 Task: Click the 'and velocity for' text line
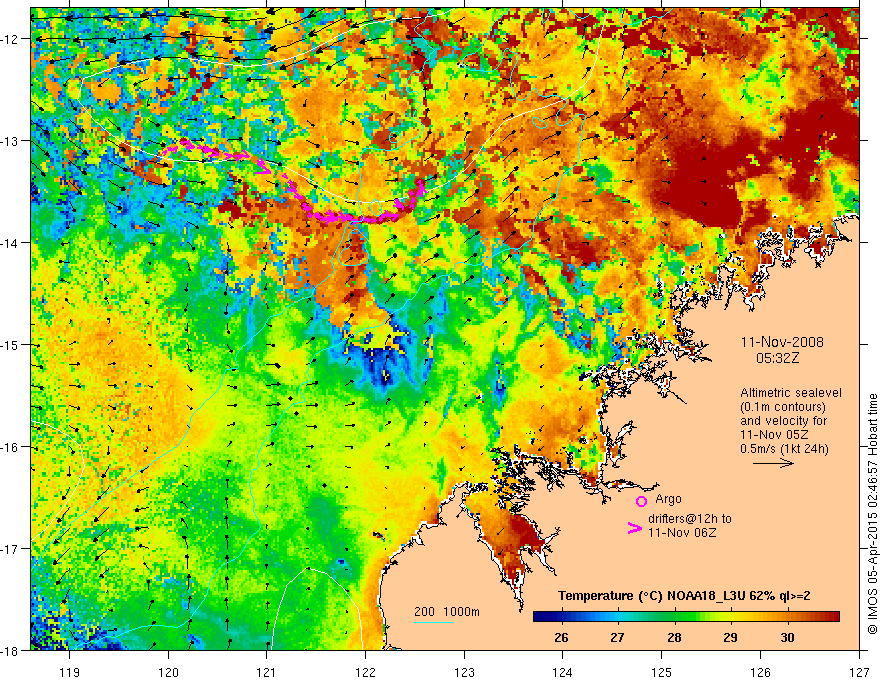click(783, 421)
